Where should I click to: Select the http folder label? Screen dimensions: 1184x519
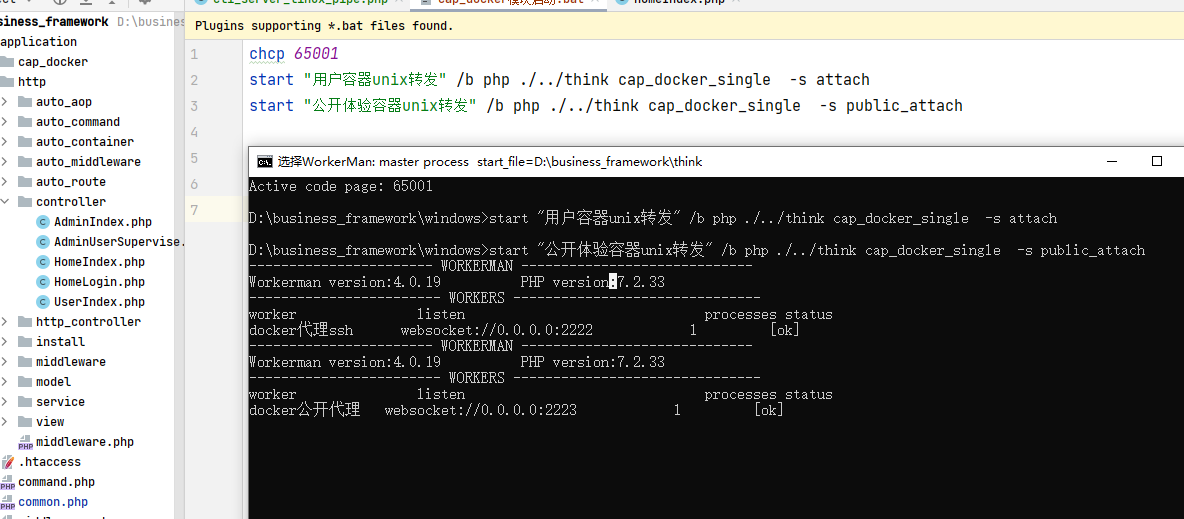32,82
